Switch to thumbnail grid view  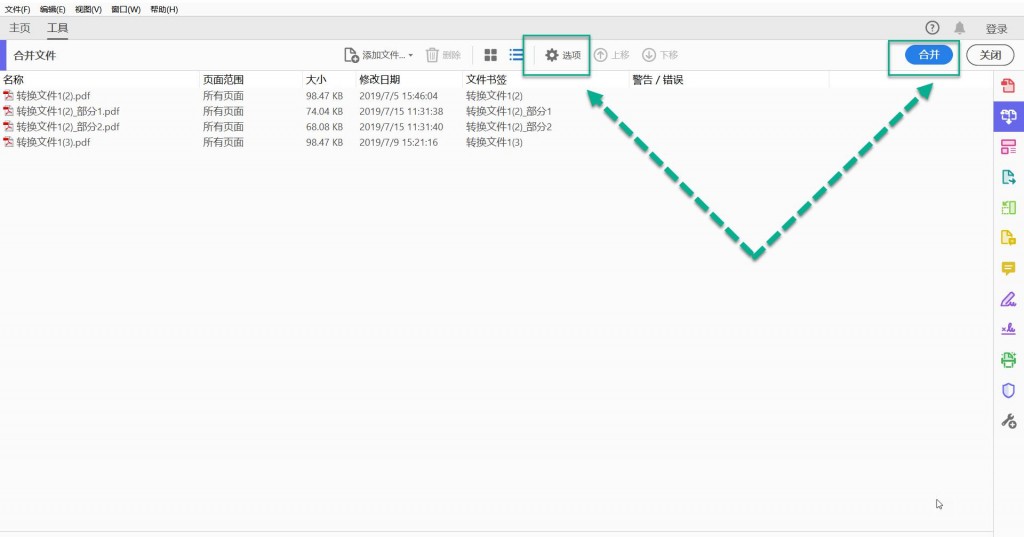(490, 55)
